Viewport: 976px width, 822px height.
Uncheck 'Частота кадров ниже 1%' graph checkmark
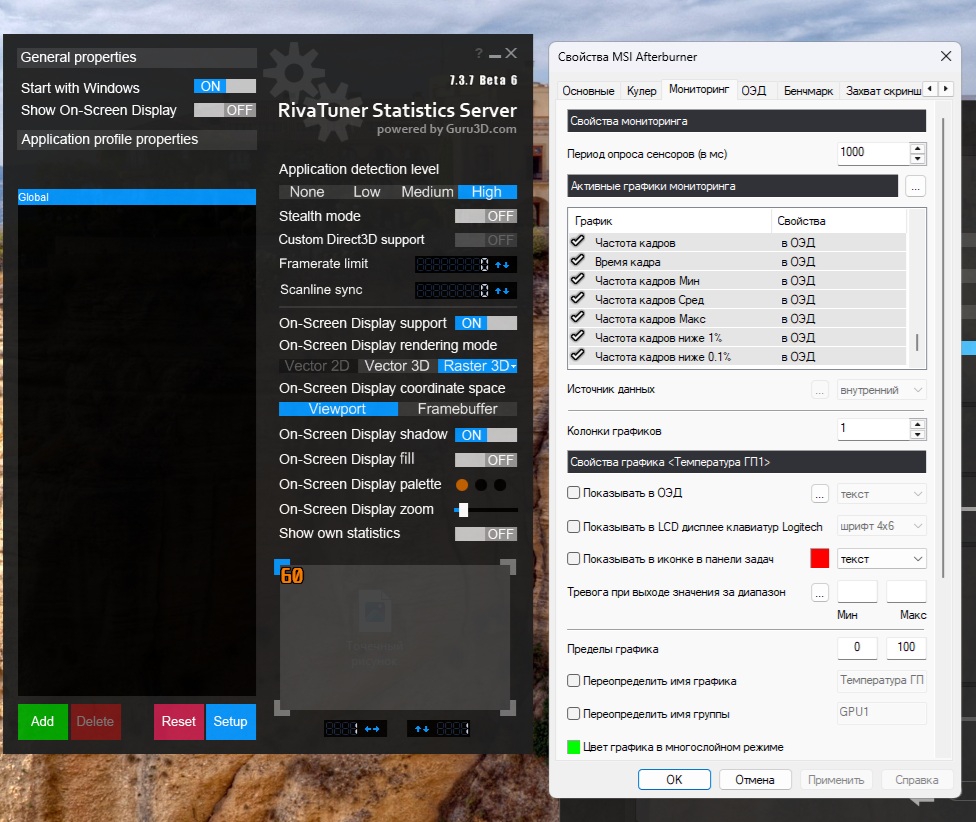click(578, 336)
